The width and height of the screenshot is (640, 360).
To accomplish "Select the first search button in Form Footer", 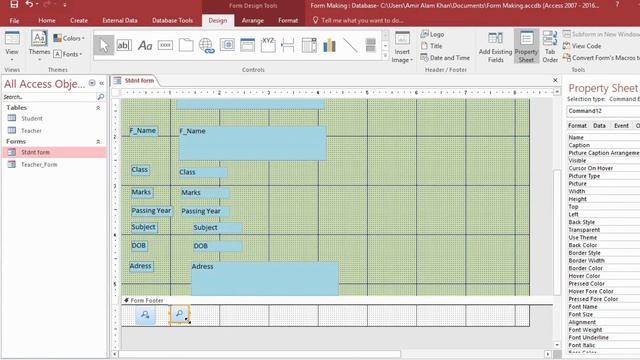I will click(145, 315).
